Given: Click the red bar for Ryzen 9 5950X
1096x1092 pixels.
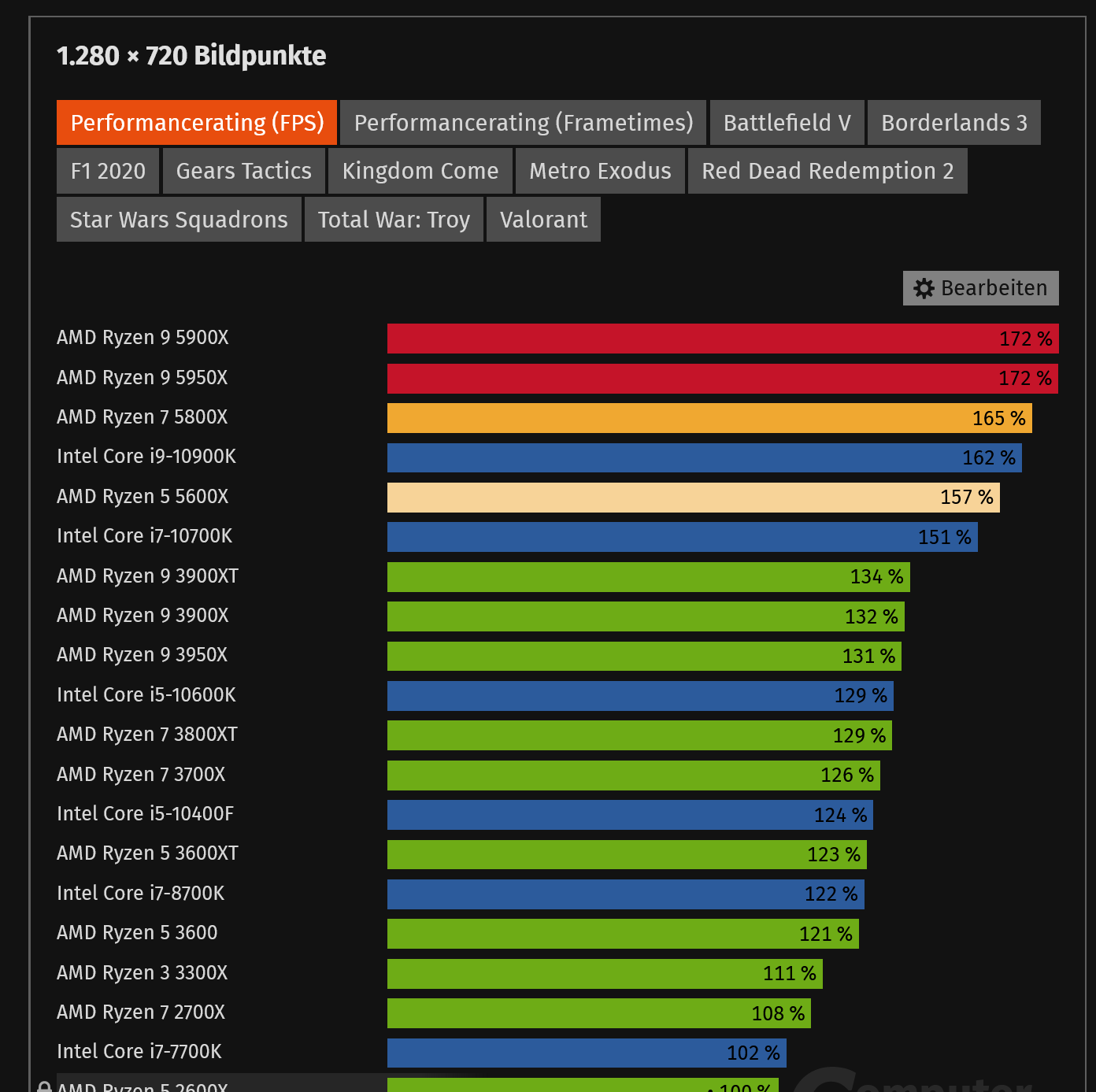Looking at the screenshot, I should tap(723, 379).
